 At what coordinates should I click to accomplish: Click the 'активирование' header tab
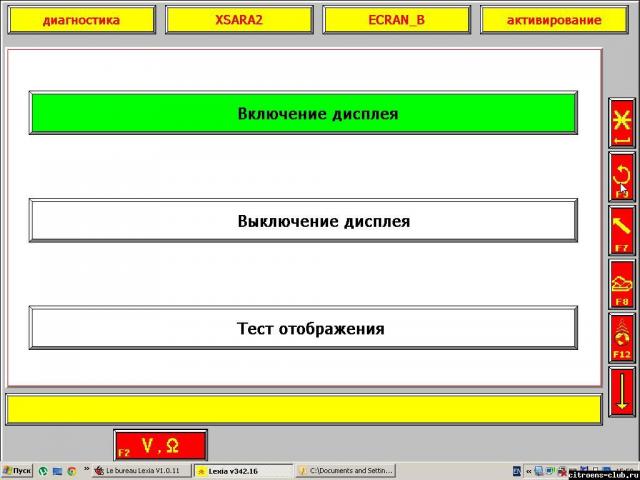(x=554, y=20)
